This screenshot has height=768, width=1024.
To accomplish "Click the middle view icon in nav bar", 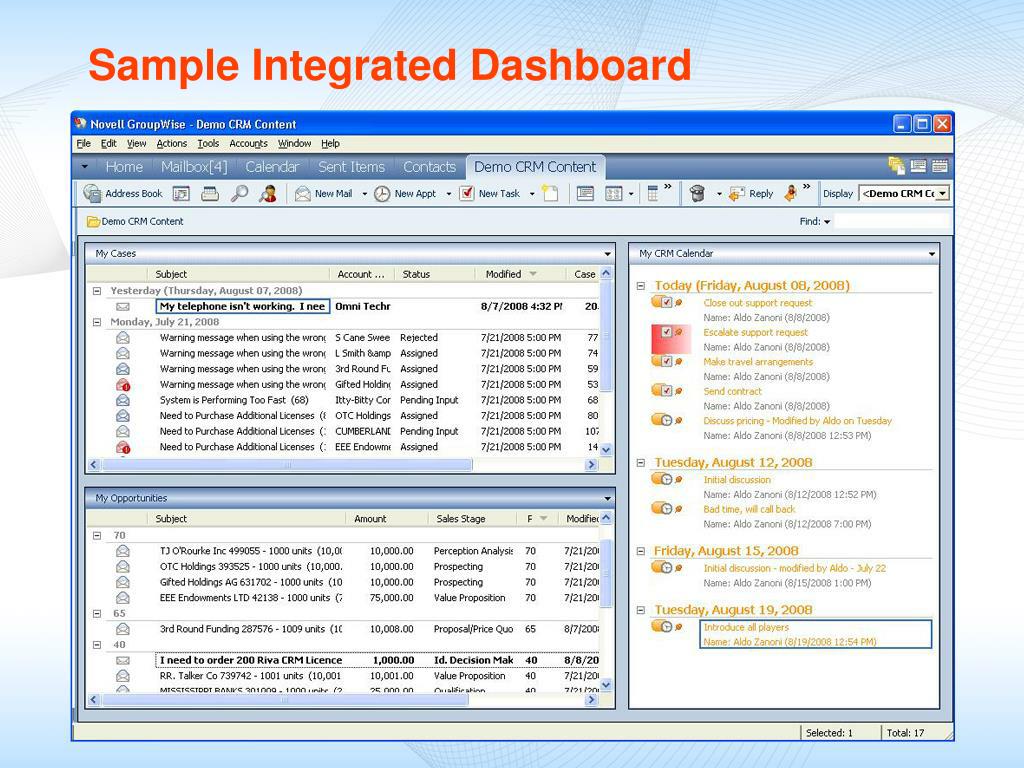I will coord(918,166).
